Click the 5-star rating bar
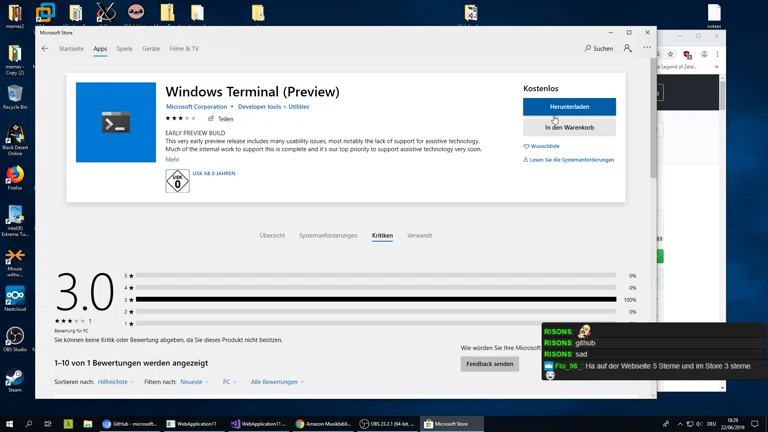Image resolution: width=768 pixels, height=432 pixels. pos(376,276)
